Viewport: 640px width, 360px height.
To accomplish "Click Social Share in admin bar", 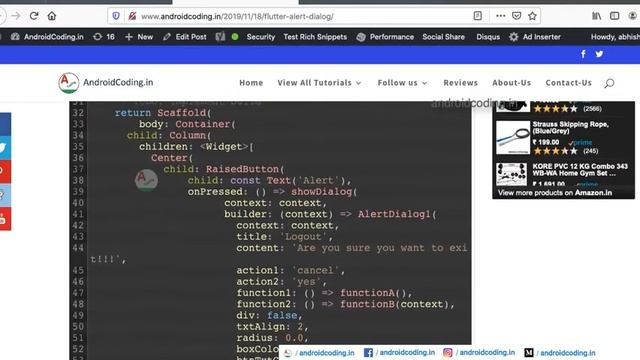I will (x=444, y=37).
